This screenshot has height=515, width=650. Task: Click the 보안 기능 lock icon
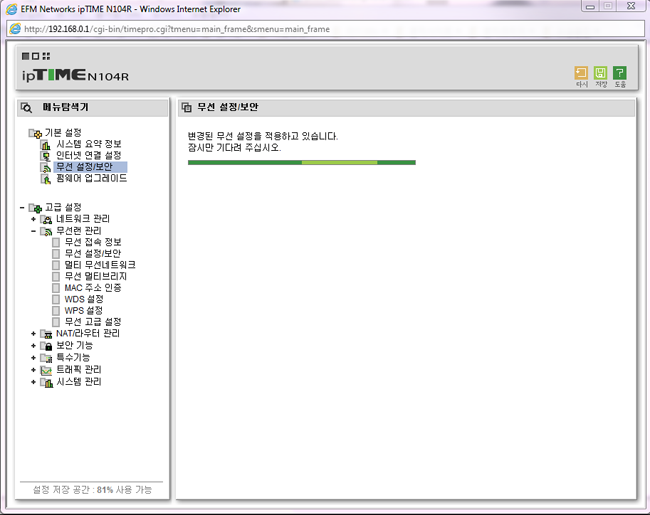pyautogui.click(x=46, y=346)
